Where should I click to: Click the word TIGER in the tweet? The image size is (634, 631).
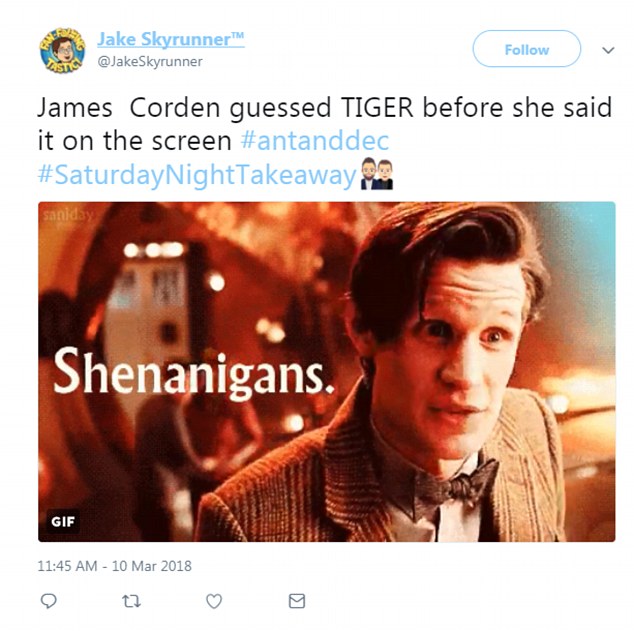377,108
